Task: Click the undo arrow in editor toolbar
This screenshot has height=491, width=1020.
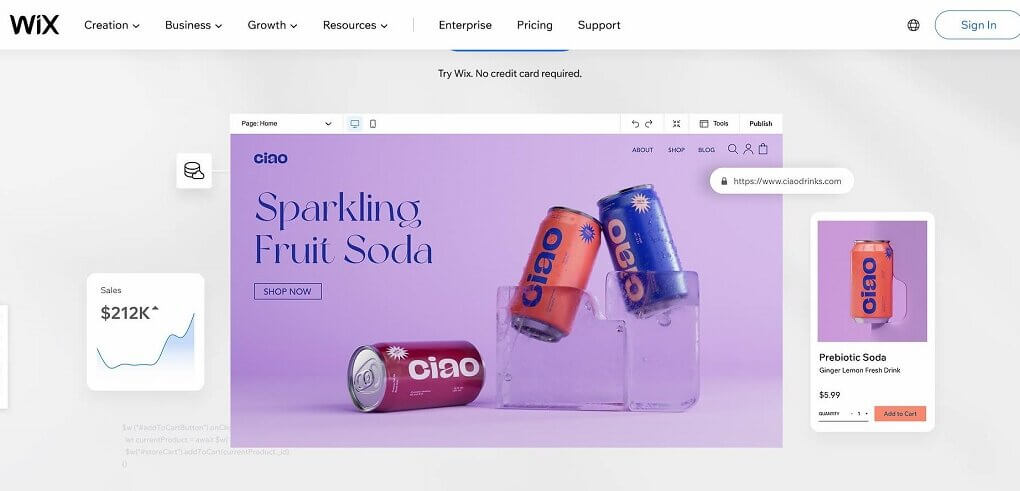Action: 636,124
